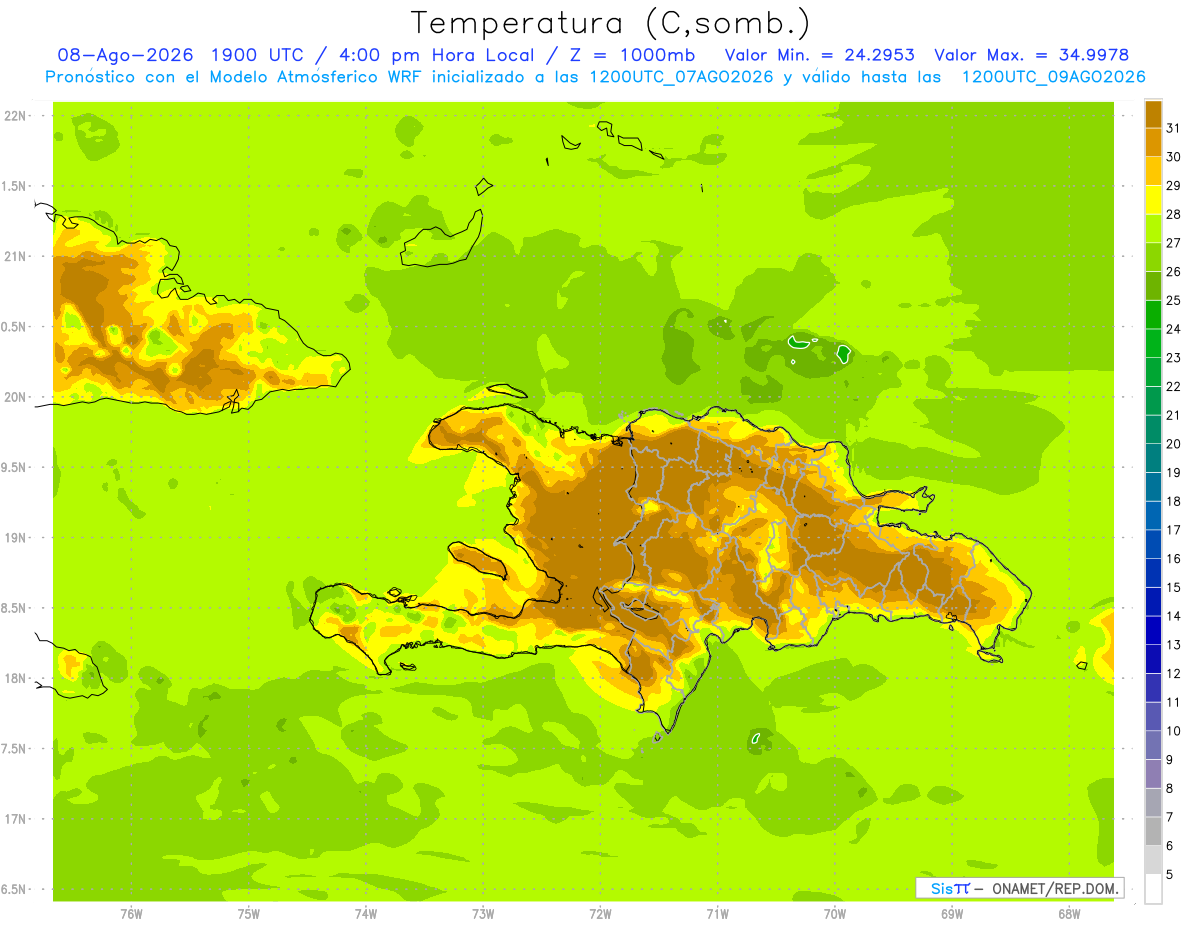Viewport: 1200px width, 927px height.
Task: Pick the orange swatch between 30 and 31
Action: coord(1153,143)
